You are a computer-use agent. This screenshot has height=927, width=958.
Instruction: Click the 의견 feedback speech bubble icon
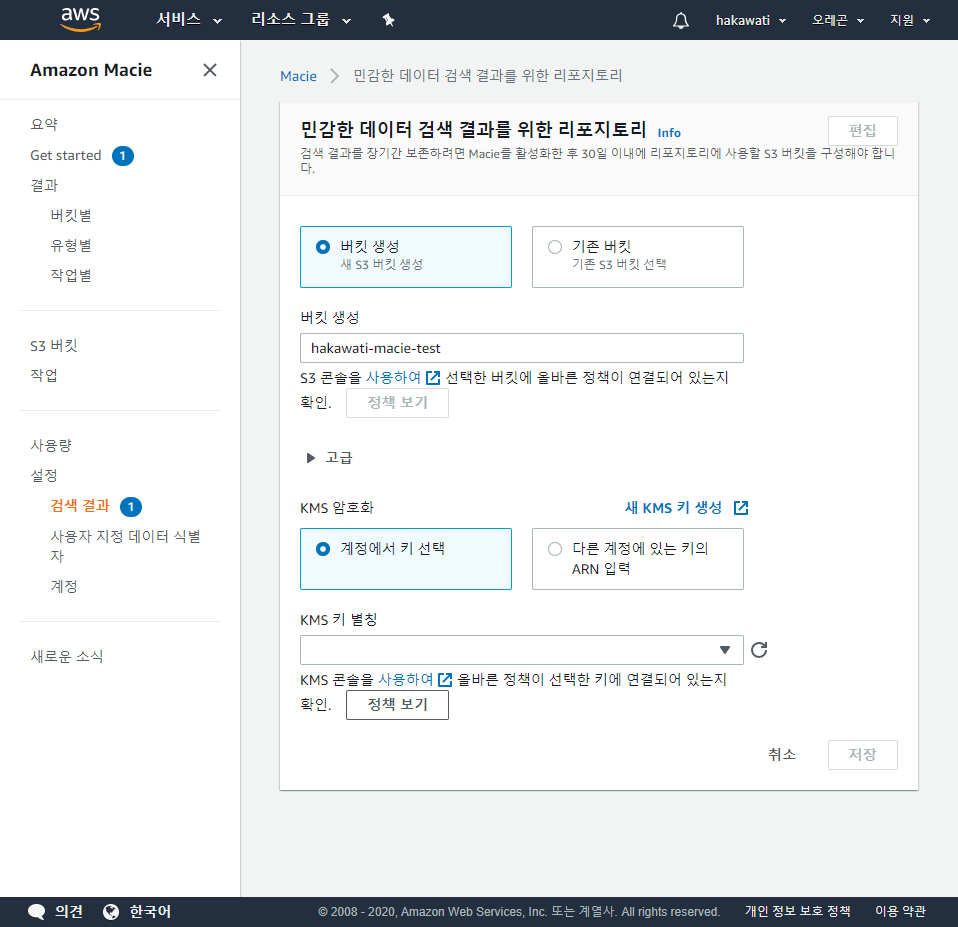[37, 912]
